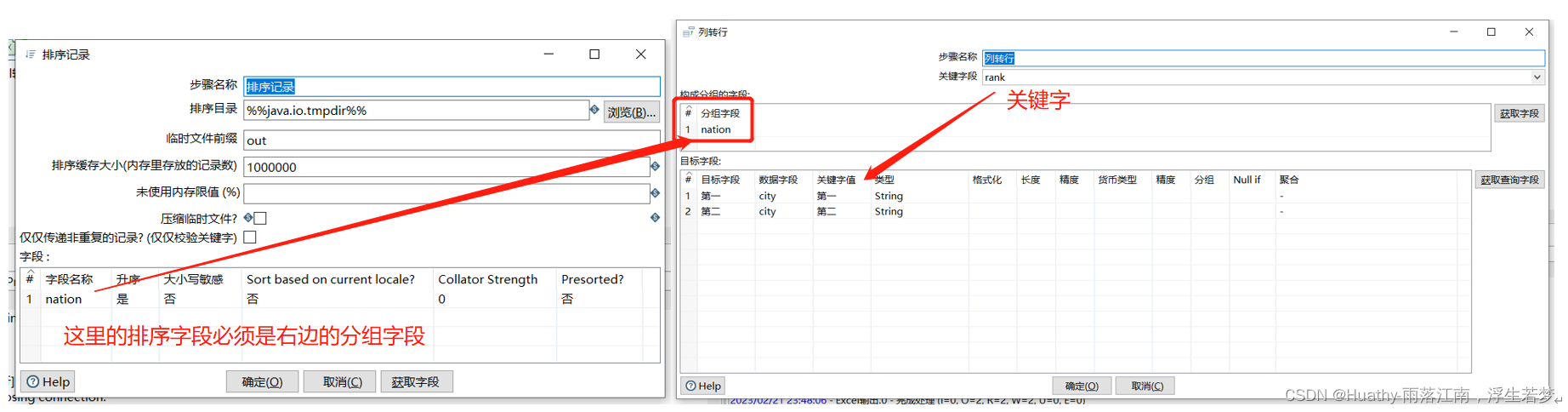Click the 获取查询字段 button
This screenshot has height=412, width=1568.
1509,180
